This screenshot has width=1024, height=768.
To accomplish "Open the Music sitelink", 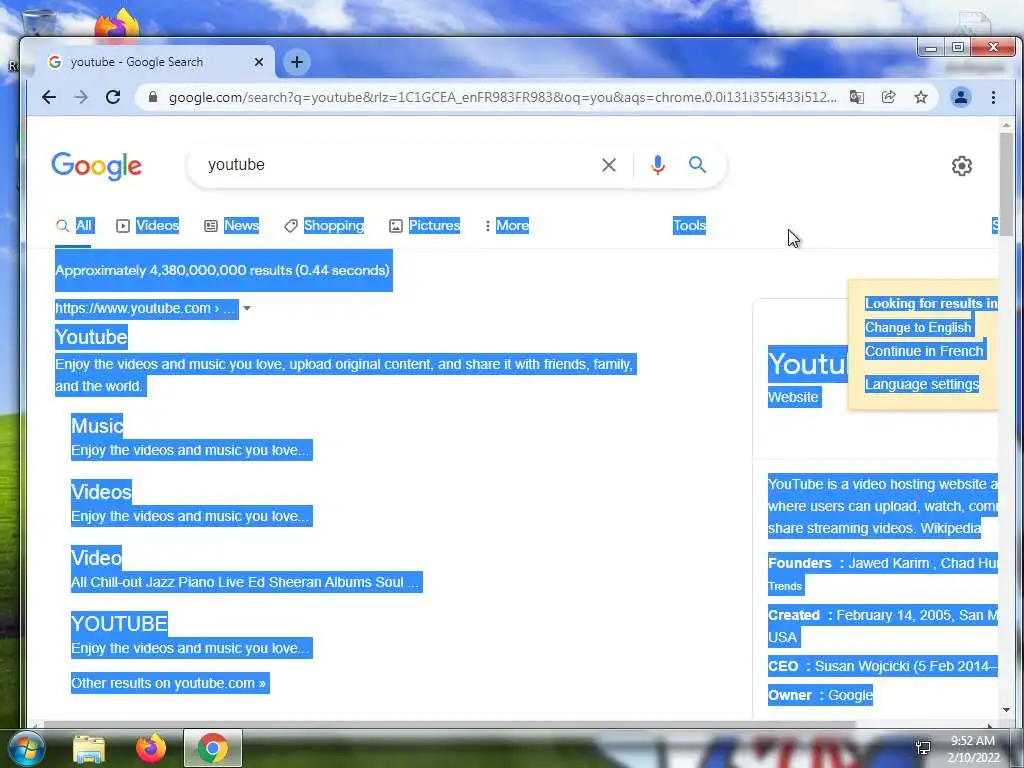I will coord(97,426).
